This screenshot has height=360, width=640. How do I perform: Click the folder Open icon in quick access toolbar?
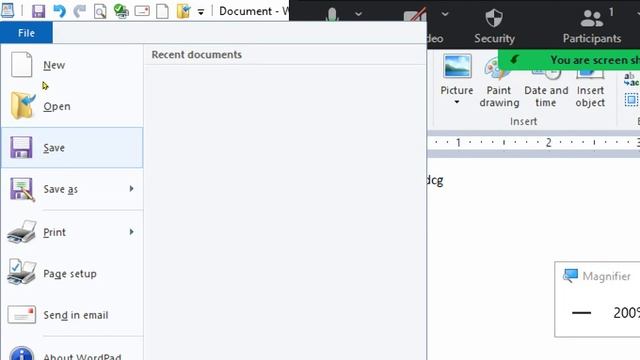coord(184,11)
